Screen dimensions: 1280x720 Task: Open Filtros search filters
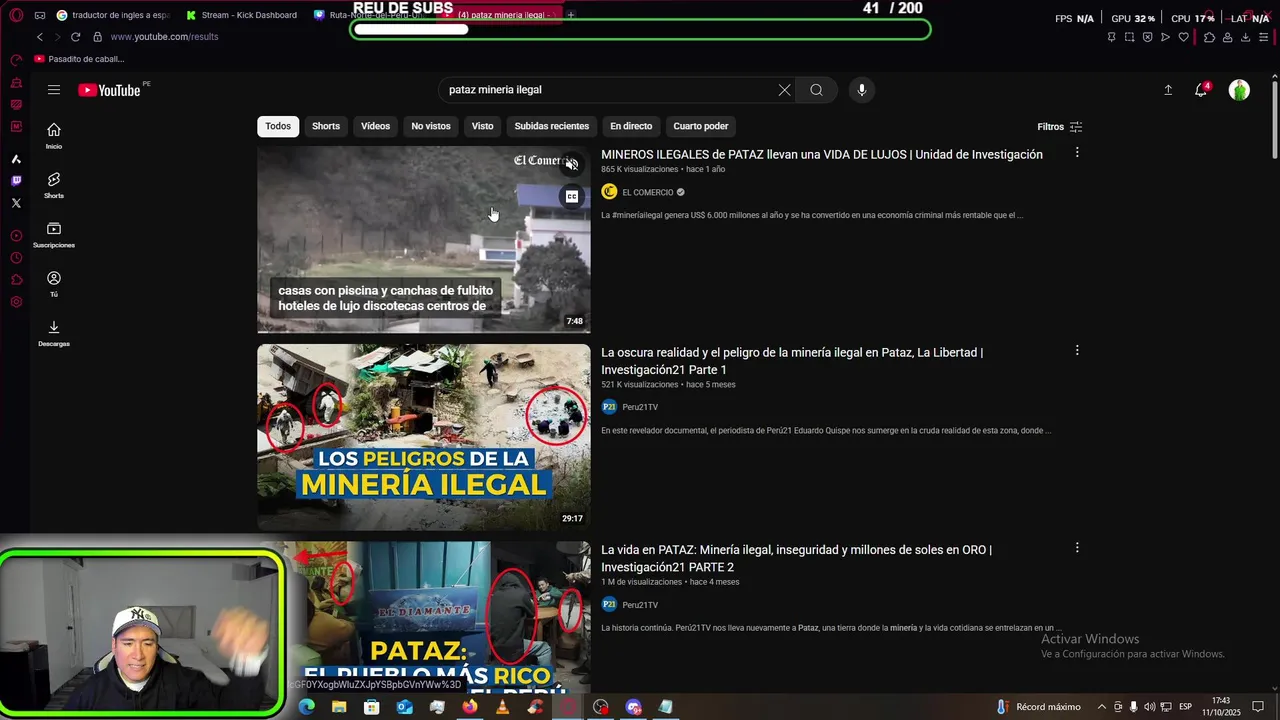coord(1060,127)
